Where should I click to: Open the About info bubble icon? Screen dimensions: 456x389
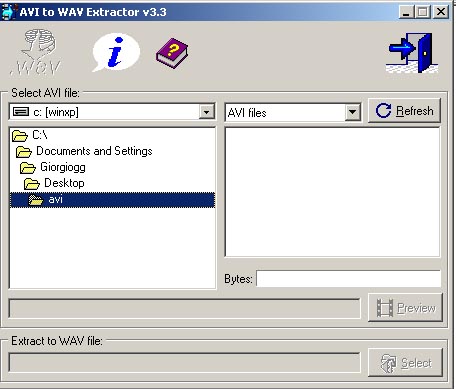coord(116,52)
